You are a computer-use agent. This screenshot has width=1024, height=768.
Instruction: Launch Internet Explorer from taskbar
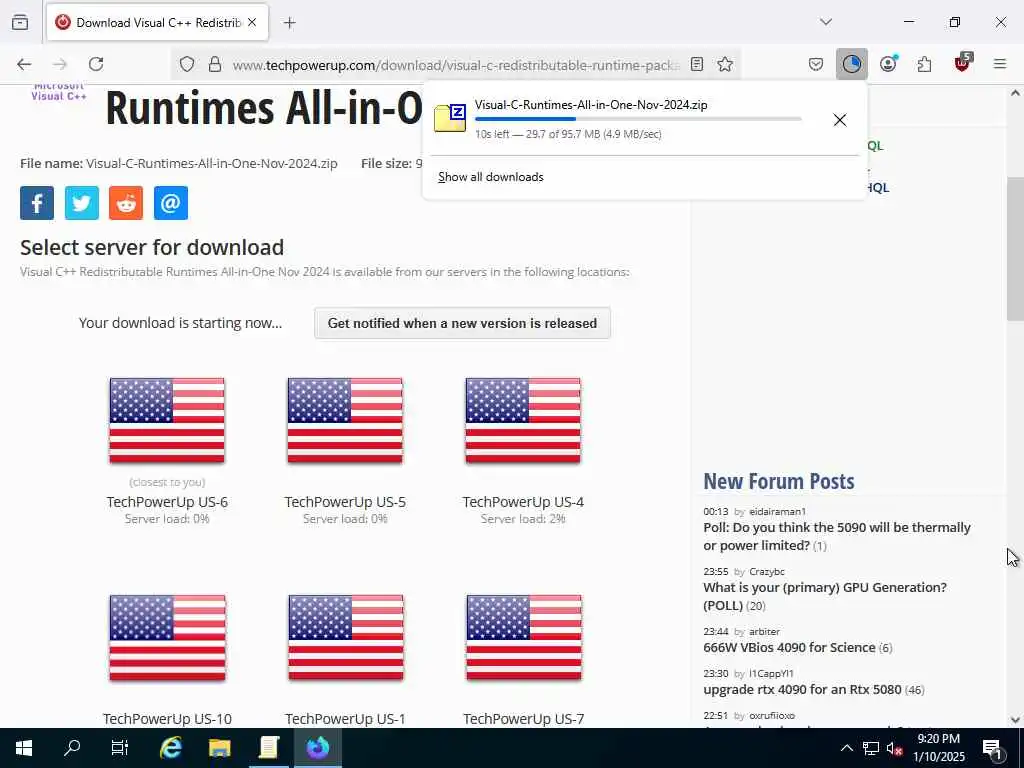pos(171,748)
